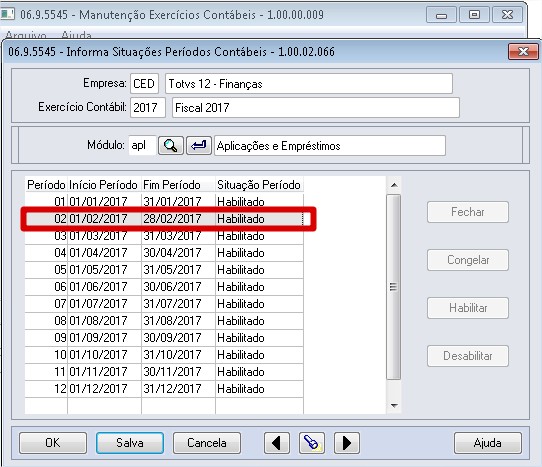Click the Empresa code field CED
This screenshot has width=542, height=467.
tap(144, 84)
